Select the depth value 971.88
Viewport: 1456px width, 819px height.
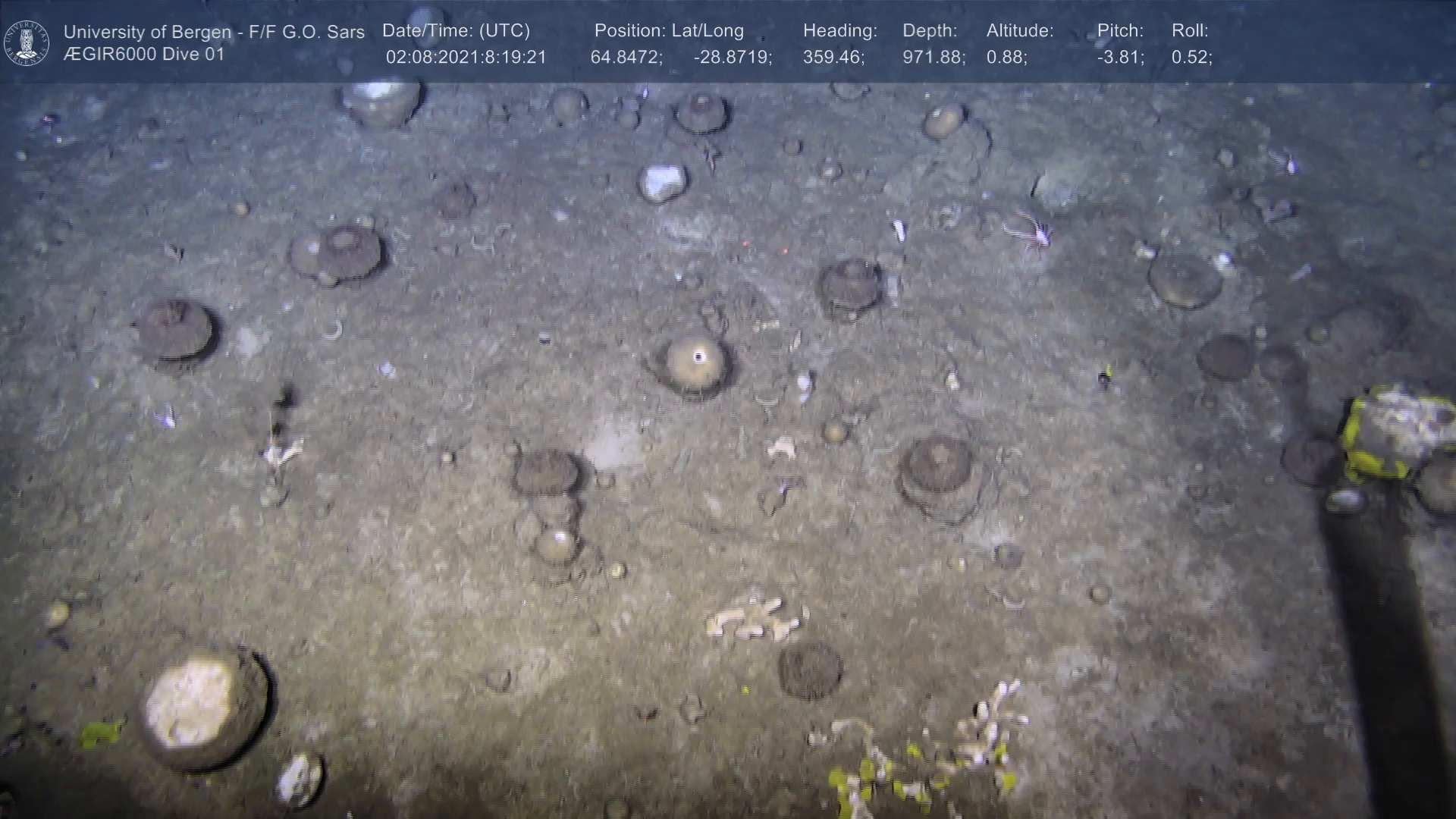click(933, 58)
